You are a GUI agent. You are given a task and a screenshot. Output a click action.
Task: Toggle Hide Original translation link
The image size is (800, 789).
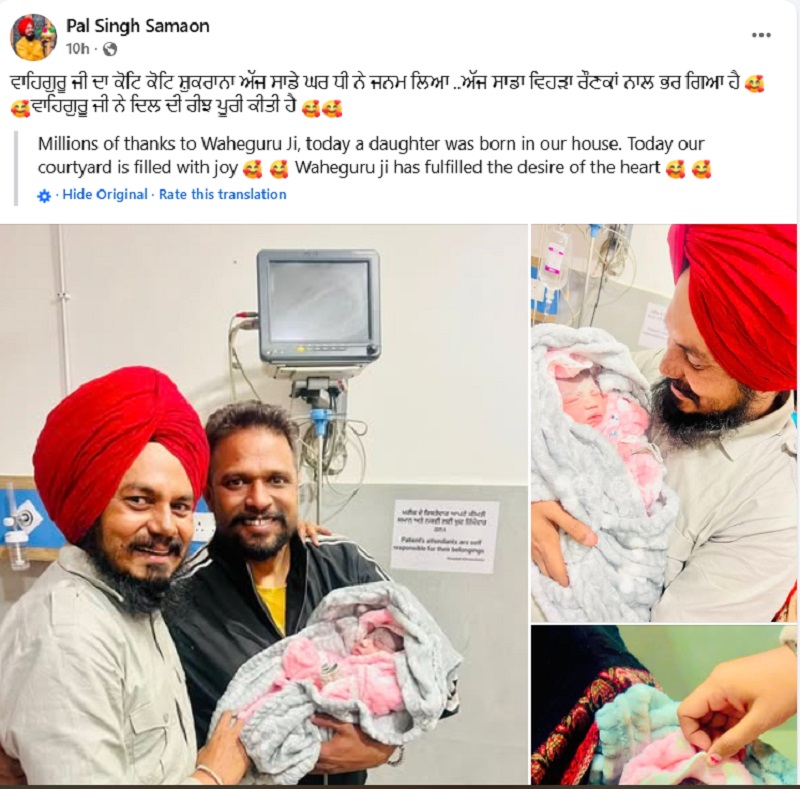pos(105,194)
